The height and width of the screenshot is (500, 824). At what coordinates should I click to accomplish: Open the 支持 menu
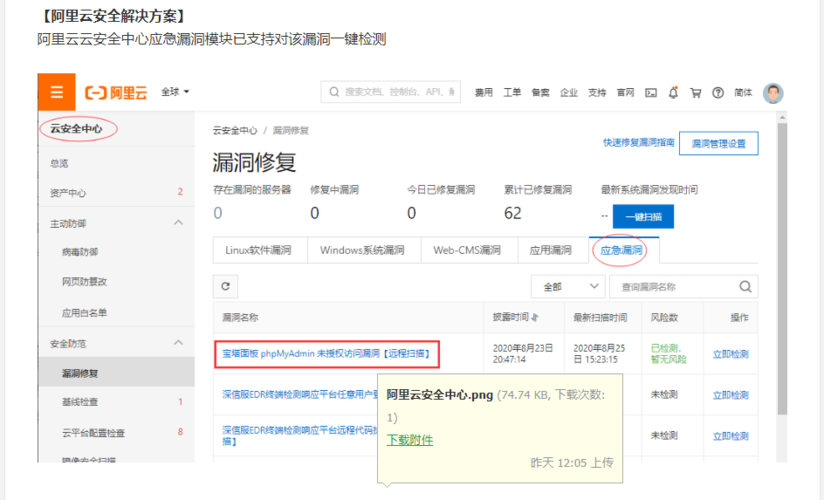click(x=597, y=93)
